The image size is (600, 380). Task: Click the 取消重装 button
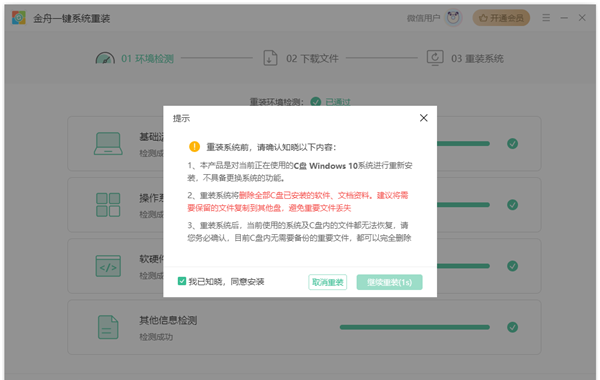(x=328, y=282)
